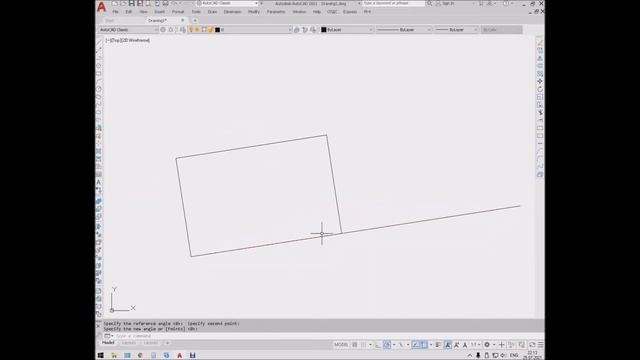
Task: Open status bar customization menu icon
Action: pos(540,345)
